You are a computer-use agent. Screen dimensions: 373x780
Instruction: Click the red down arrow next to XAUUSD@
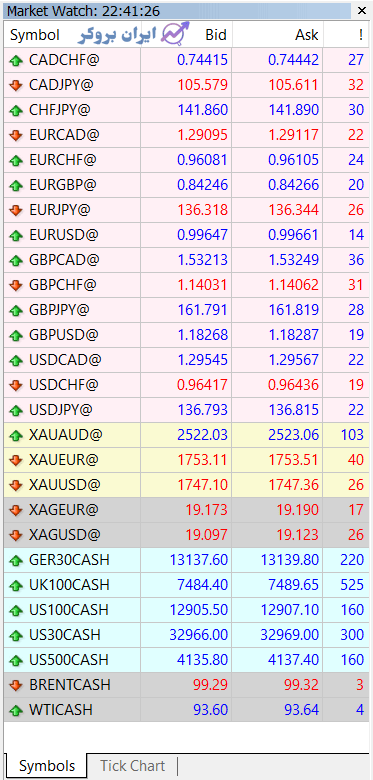16,485
